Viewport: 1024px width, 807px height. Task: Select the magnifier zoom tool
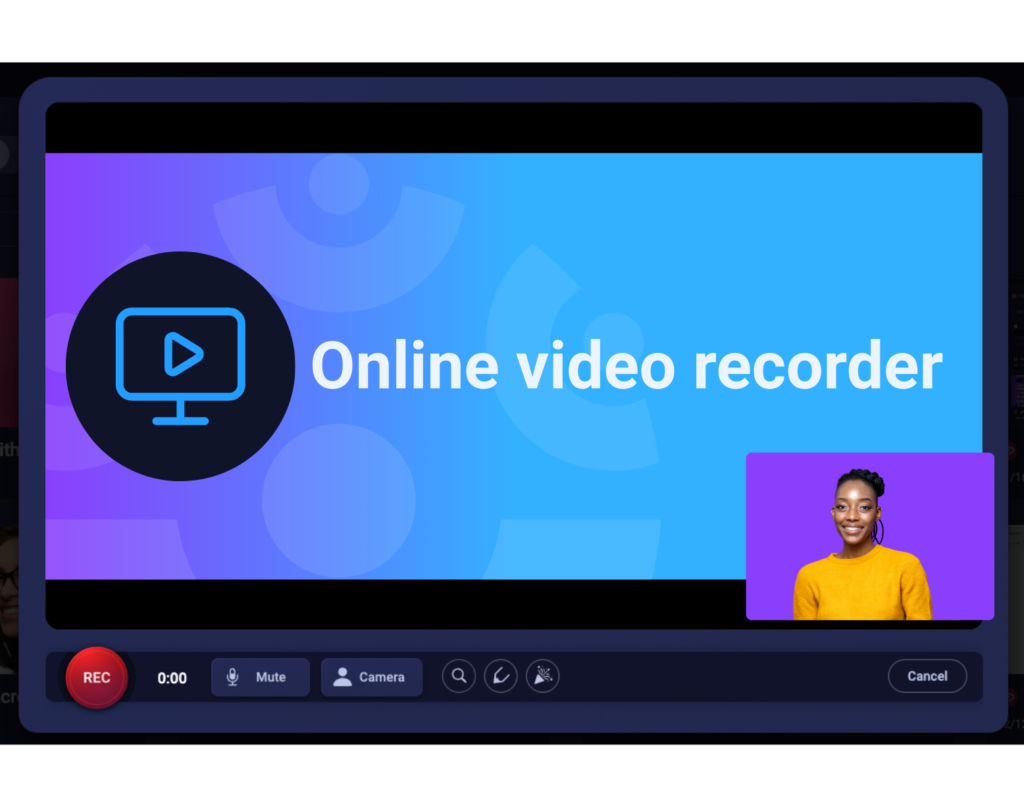(459, 676)
